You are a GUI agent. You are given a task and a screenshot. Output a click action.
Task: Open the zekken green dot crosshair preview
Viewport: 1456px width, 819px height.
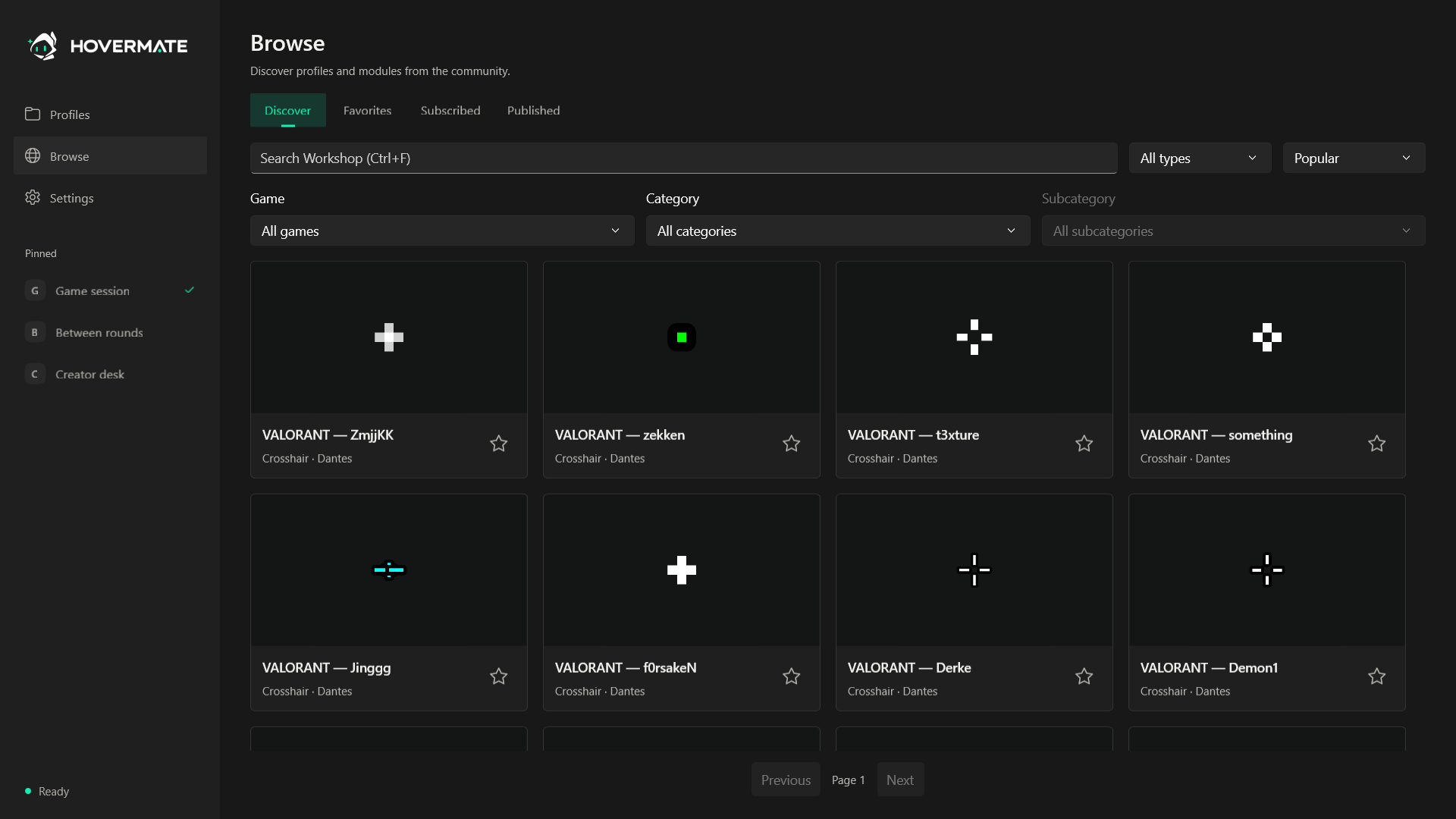681,337
